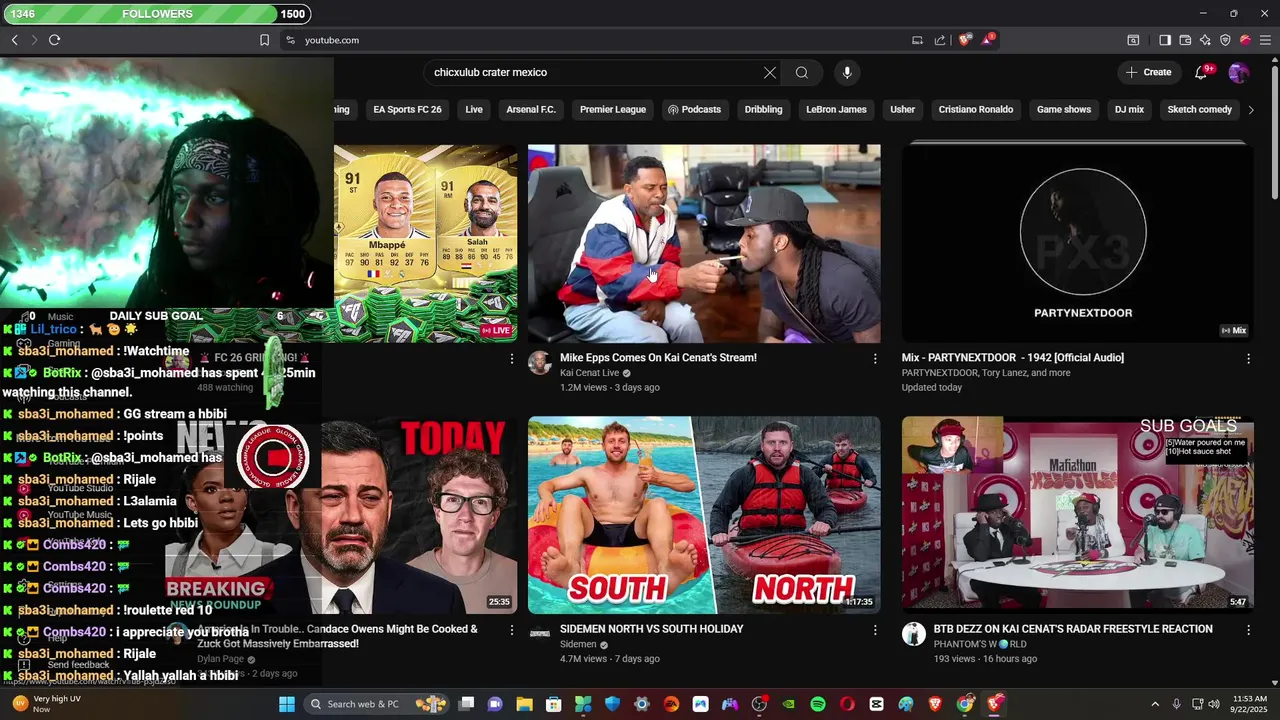This screenshot has width=1280, height=720.
Task: Open YouTube account avatar menu
Action: tap(1238, 72)
